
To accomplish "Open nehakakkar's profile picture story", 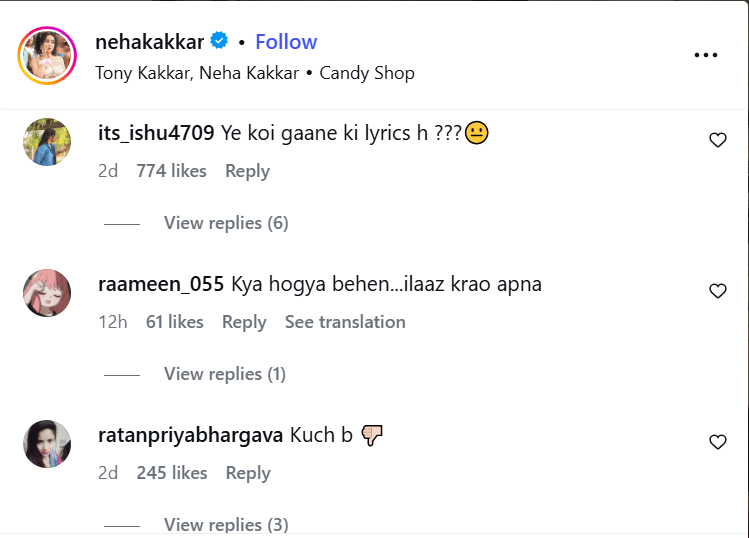I will [47, 55].
